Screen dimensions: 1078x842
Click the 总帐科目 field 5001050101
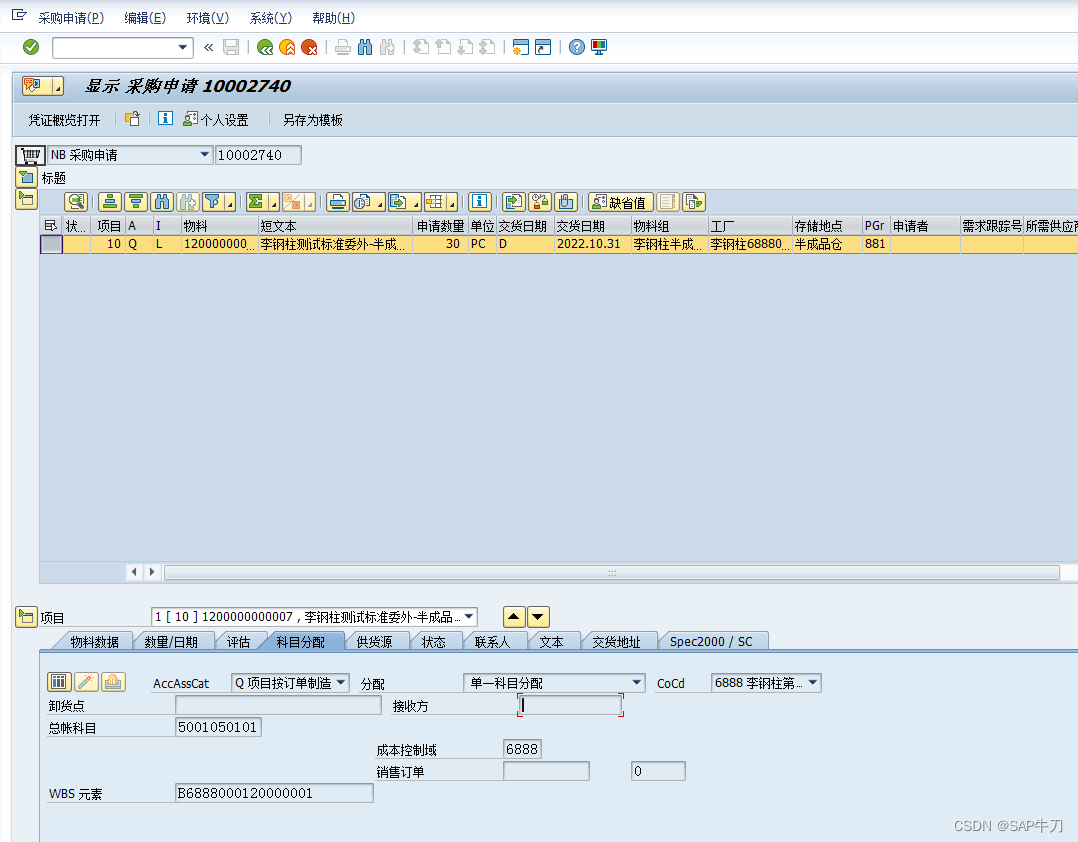coord(218,727)
